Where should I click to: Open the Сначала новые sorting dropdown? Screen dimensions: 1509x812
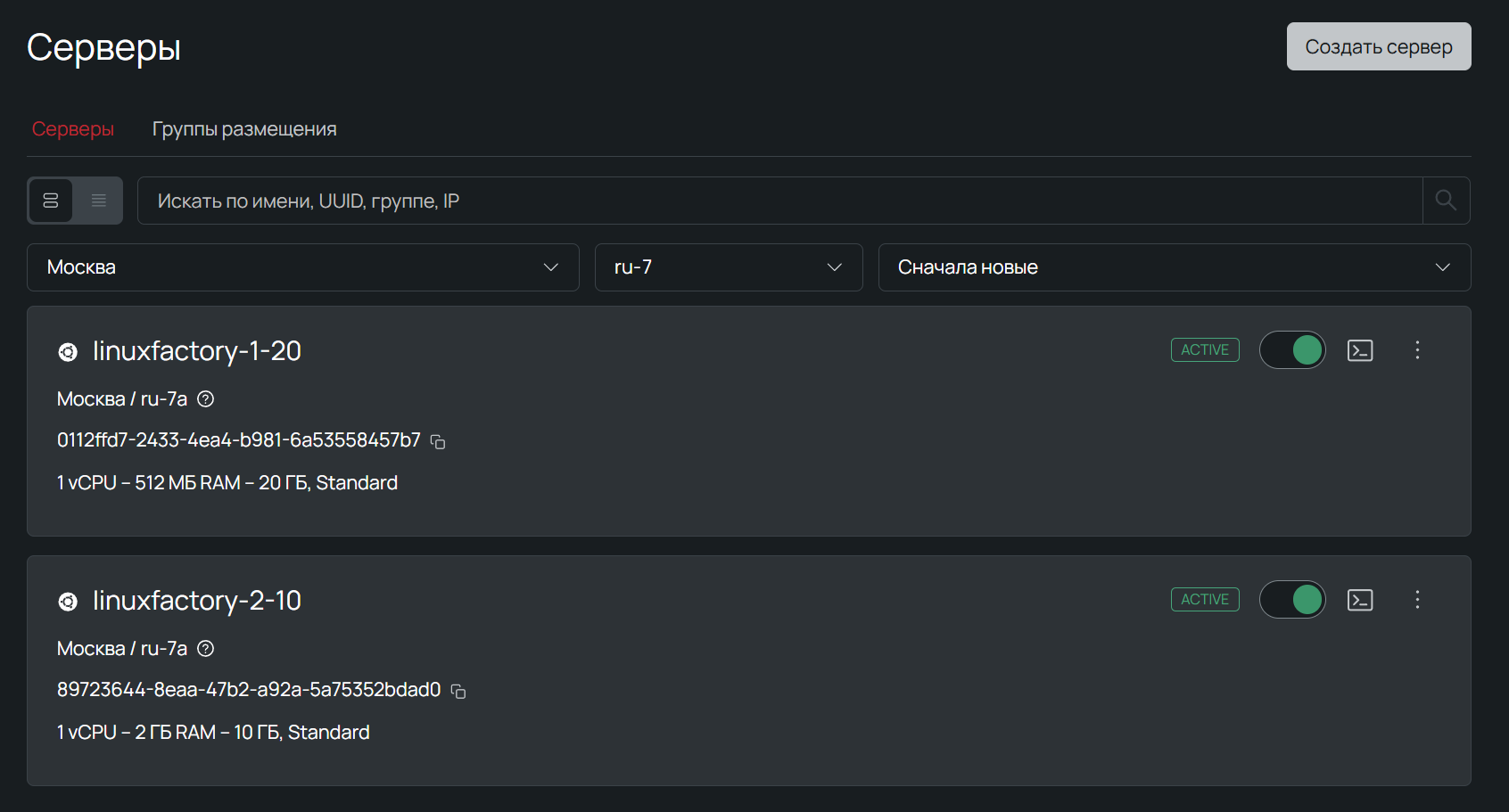click(1174, 267)
